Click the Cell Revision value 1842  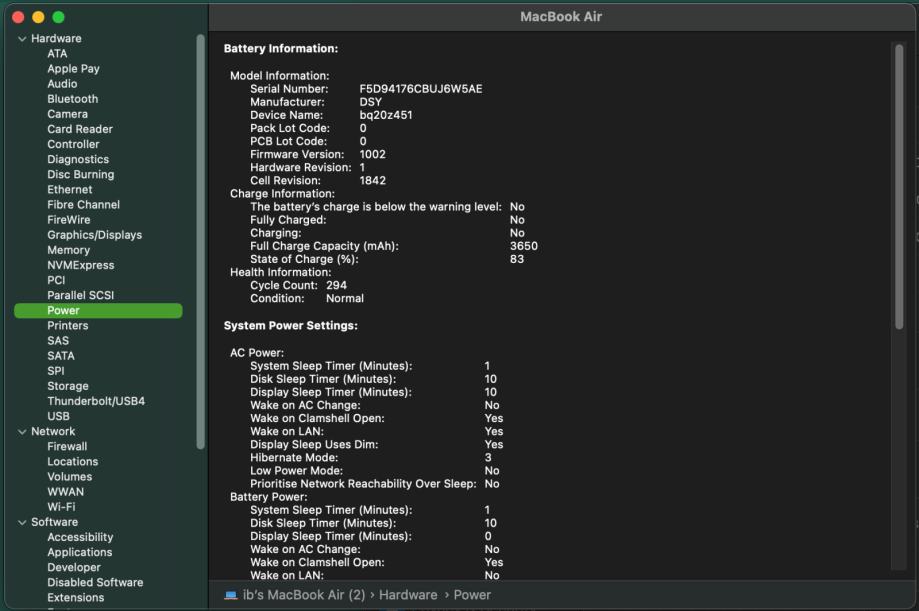(x=373, y=181)
